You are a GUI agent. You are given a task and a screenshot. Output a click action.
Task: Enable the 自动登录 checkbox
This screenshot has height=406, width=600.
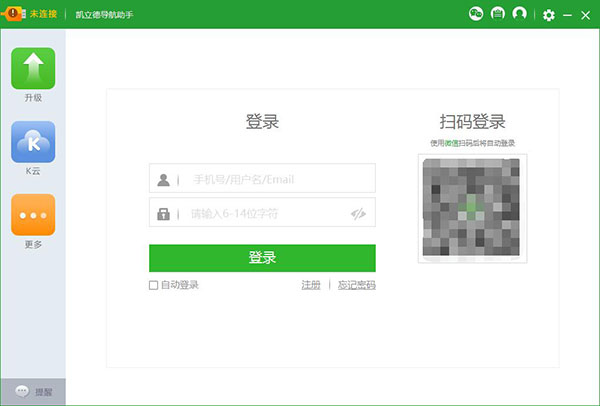[x=153, y=285]
